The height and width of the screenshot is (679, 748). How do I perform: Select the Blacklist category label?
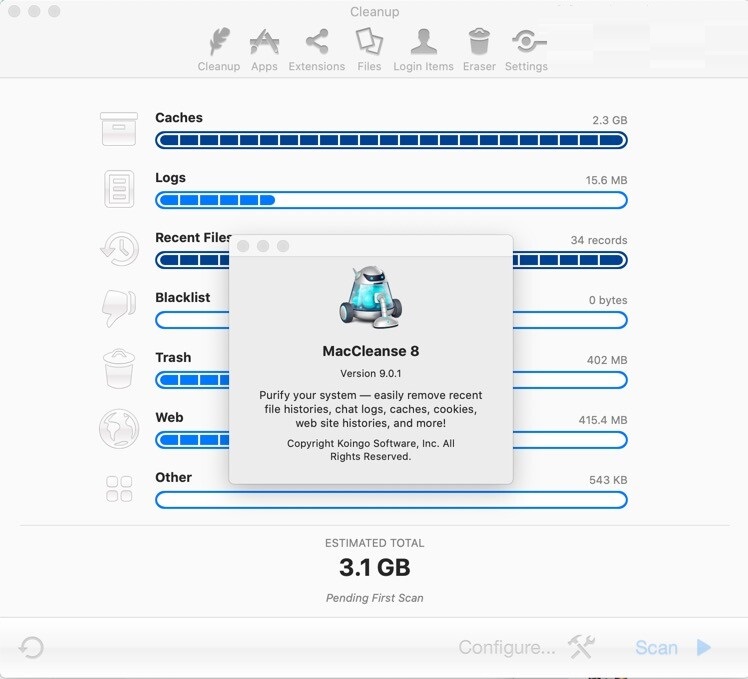click(x=183, y=297)
